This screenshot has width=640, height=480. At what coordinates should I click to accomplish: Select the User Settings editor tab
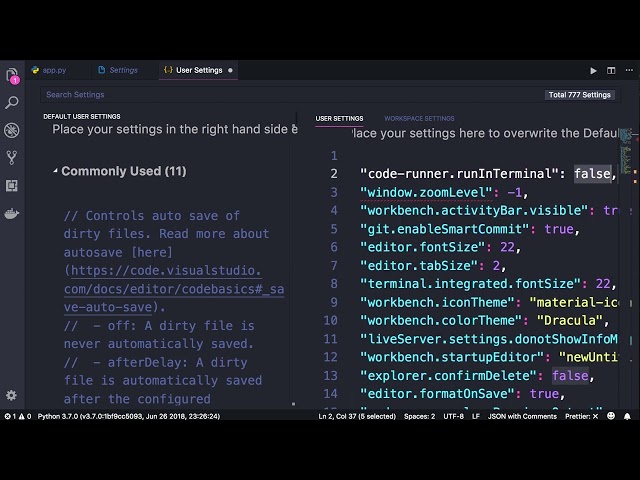click(198, 70)
